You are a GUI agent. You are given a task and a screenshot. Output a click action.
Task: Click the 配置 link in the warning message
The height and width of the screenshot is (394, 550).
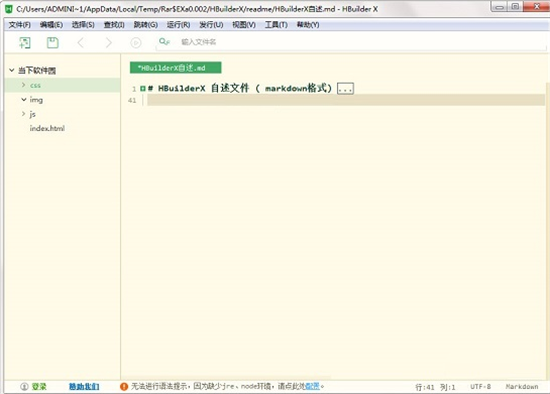coord(313,386)
